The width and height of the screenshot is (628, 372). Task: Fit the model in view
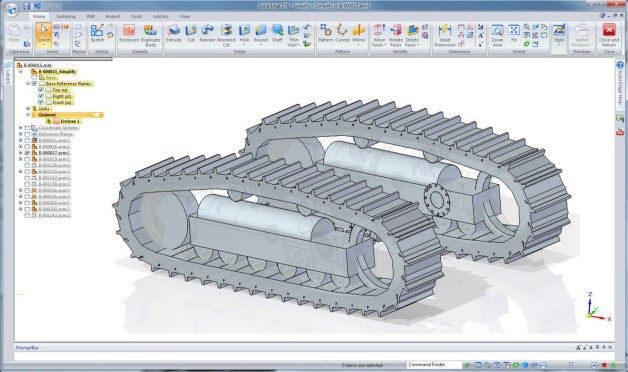click(514, 33)
